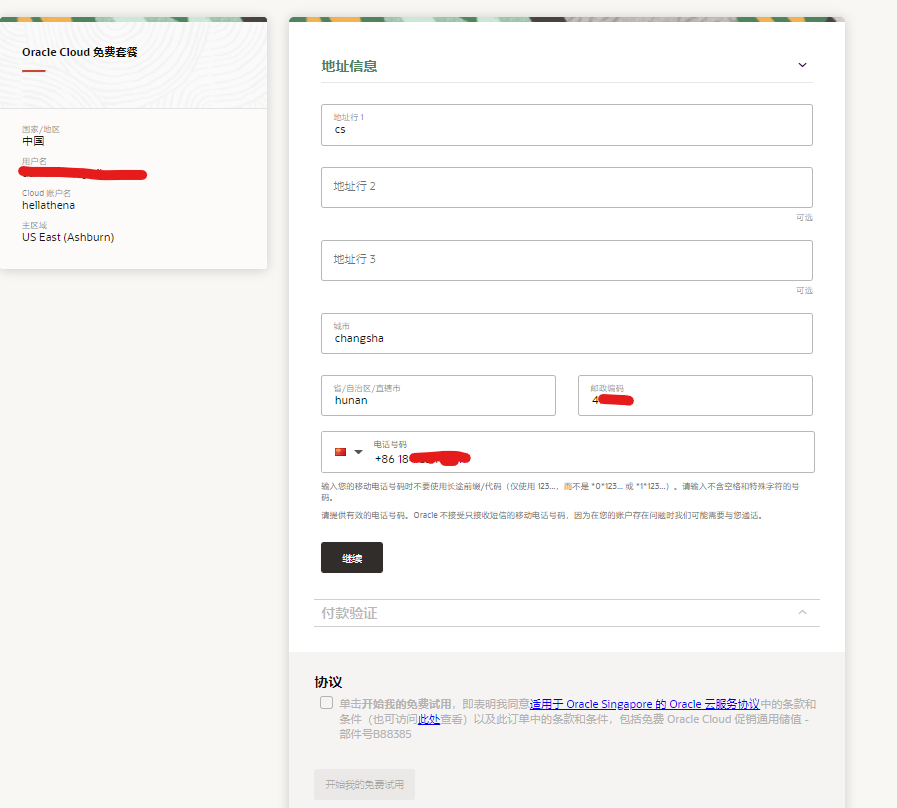Open the 此处 link in the agreement text
The height and width of the screenshot is (808, 897).
429,719
